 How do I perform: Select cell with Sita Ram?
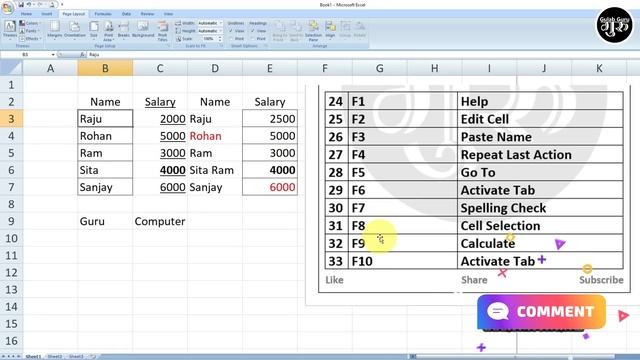[x=215, y=170]
